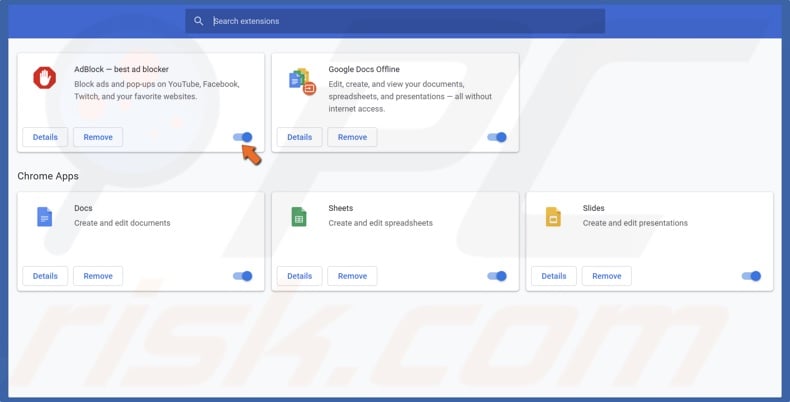Open Details for AdBlock
Image resolution: width=790 pixels, height=402 pixels.
(x=45, y=137)
